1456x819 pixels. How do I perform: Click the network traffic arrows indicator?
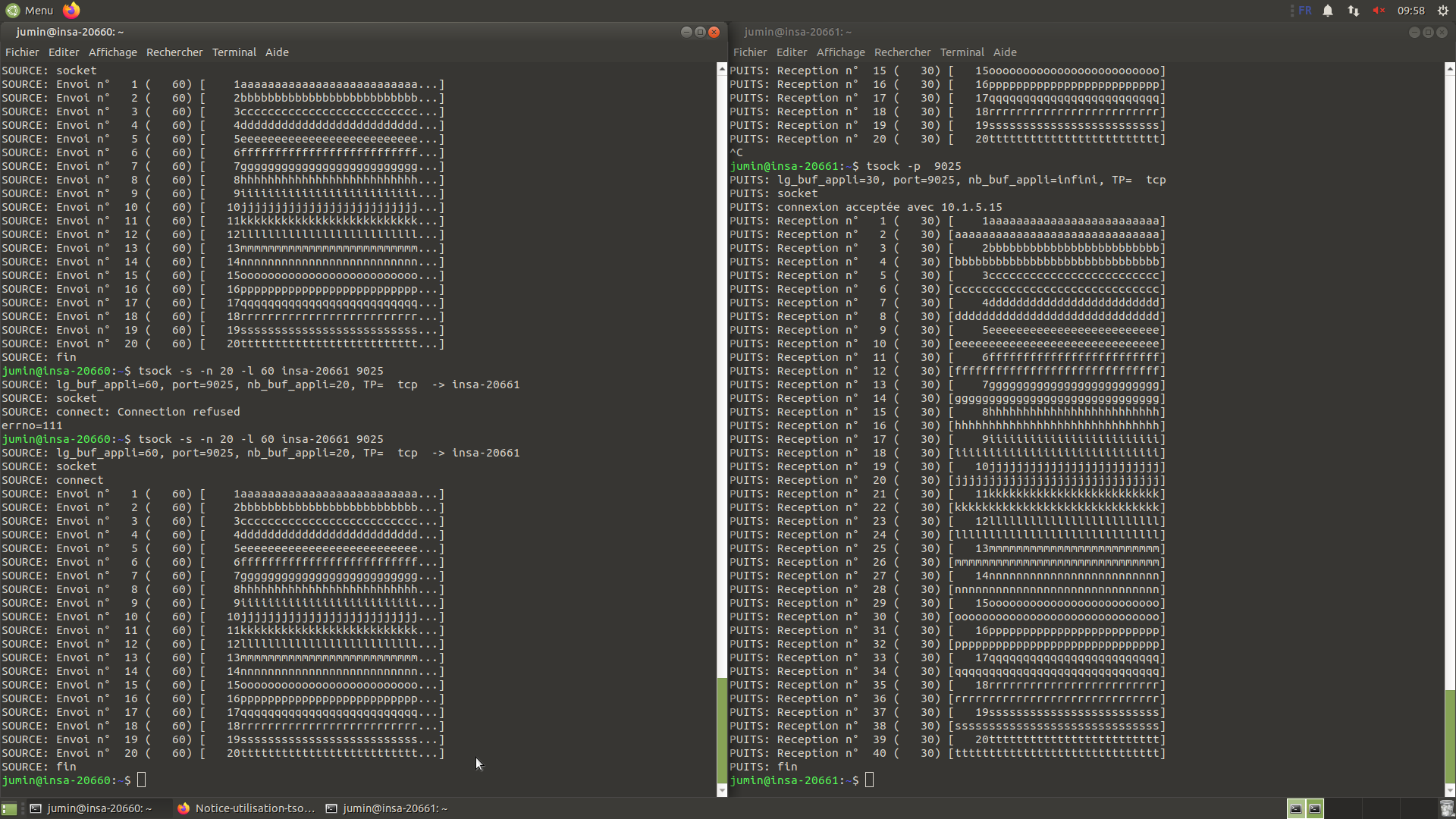pyautogui.click(x=1353, y=11)
